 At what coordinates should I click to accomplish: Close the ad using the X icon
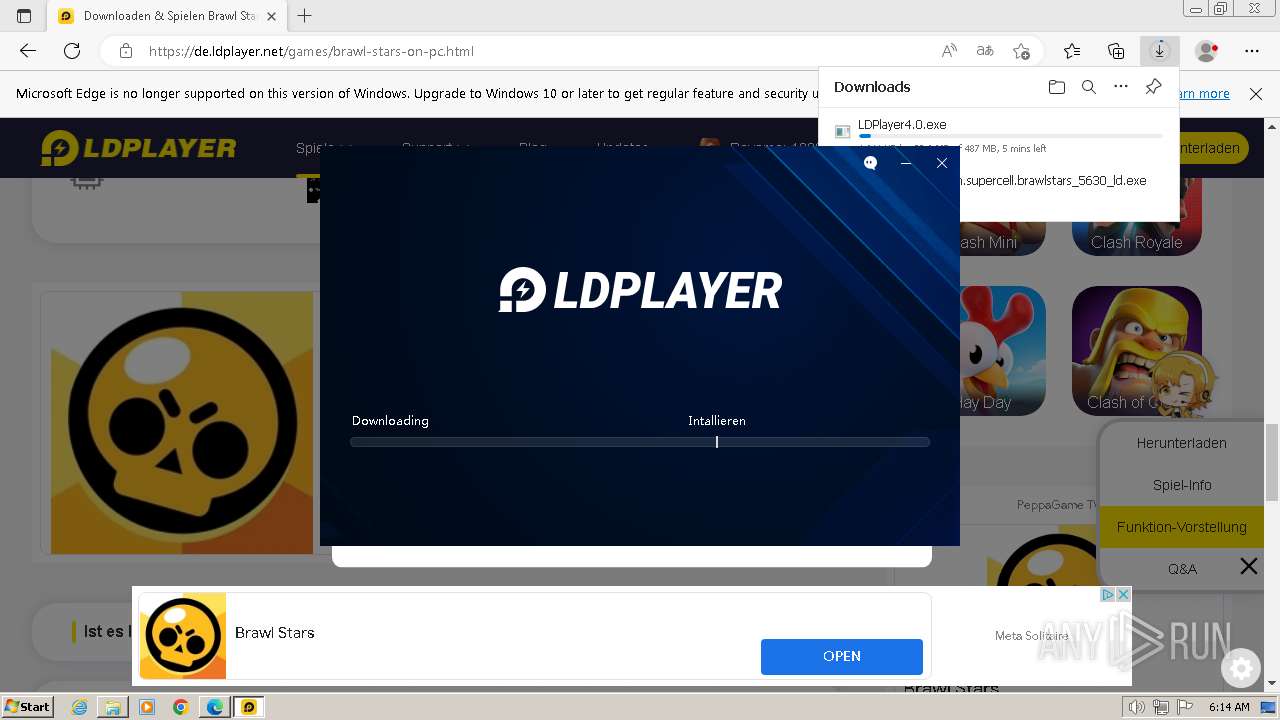[1123, 594]
